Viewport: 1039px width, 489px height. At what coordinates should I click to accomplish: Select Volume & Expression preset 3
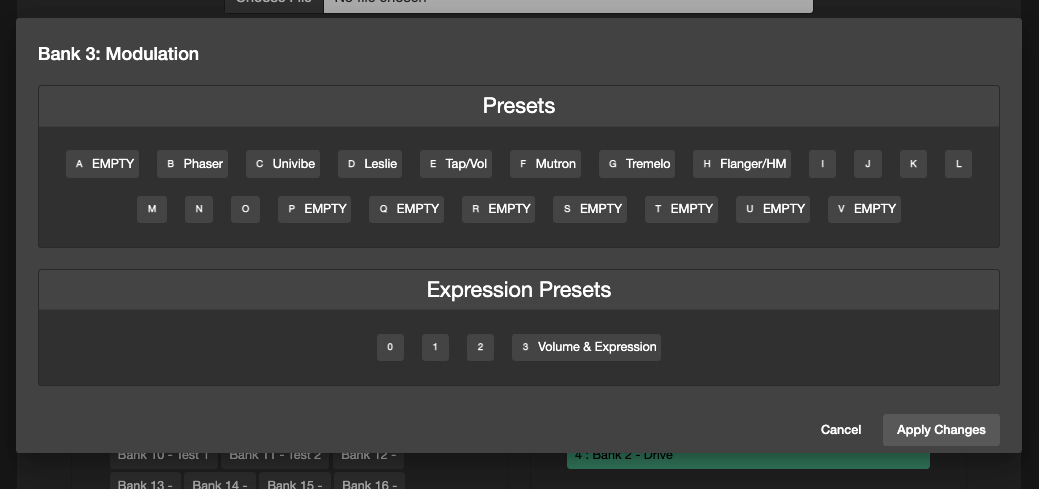tap(586, 347)
